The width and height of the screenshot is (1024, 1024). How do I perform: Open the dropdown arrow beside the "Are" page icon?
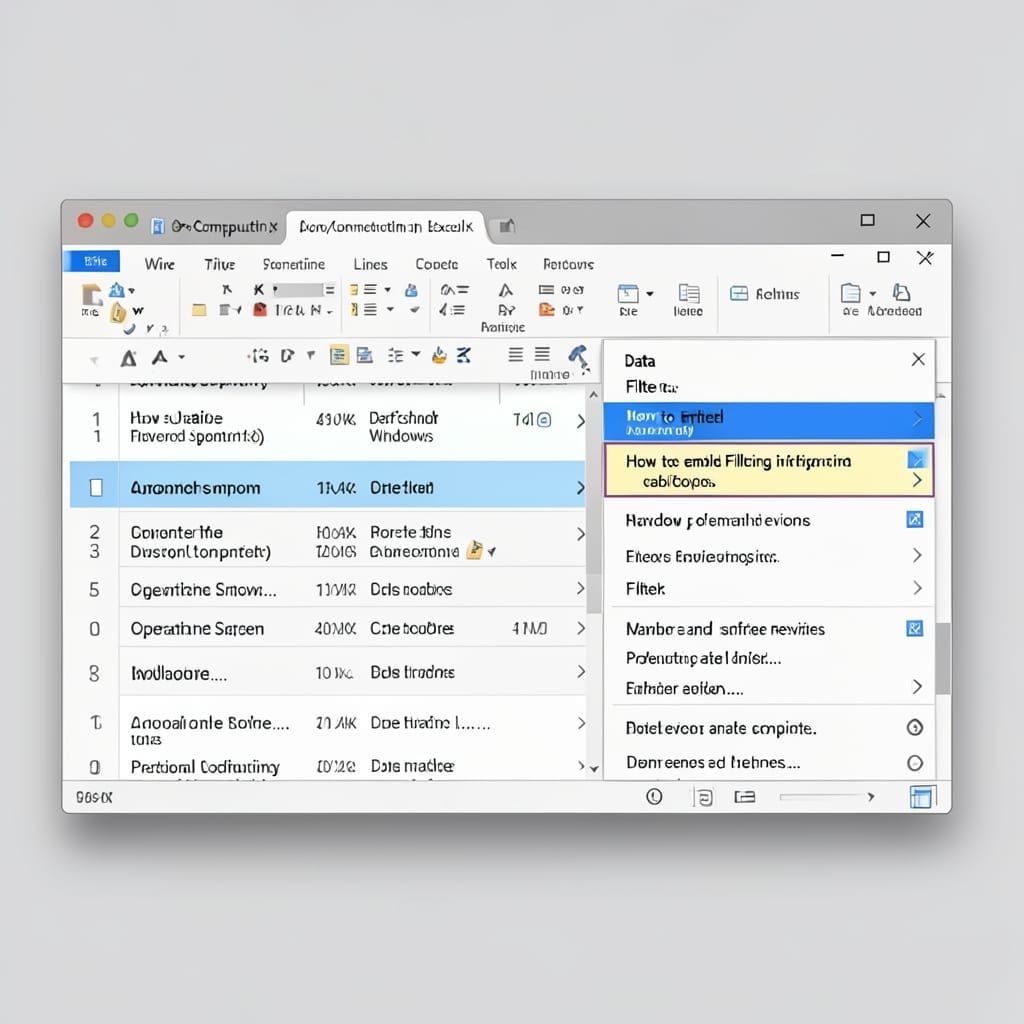tap(872, 294)
